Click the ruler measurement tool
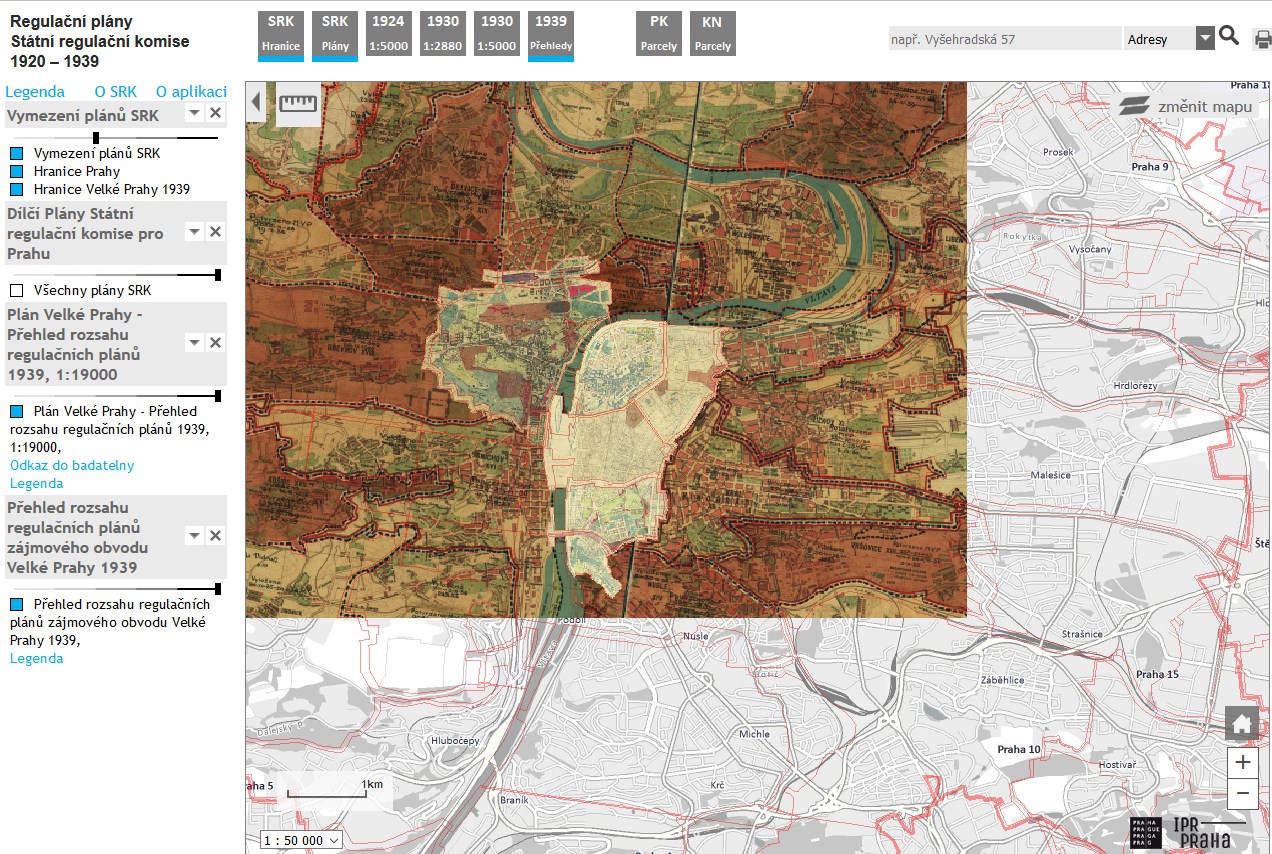The image size is (1272, 854). click(296, 103)
